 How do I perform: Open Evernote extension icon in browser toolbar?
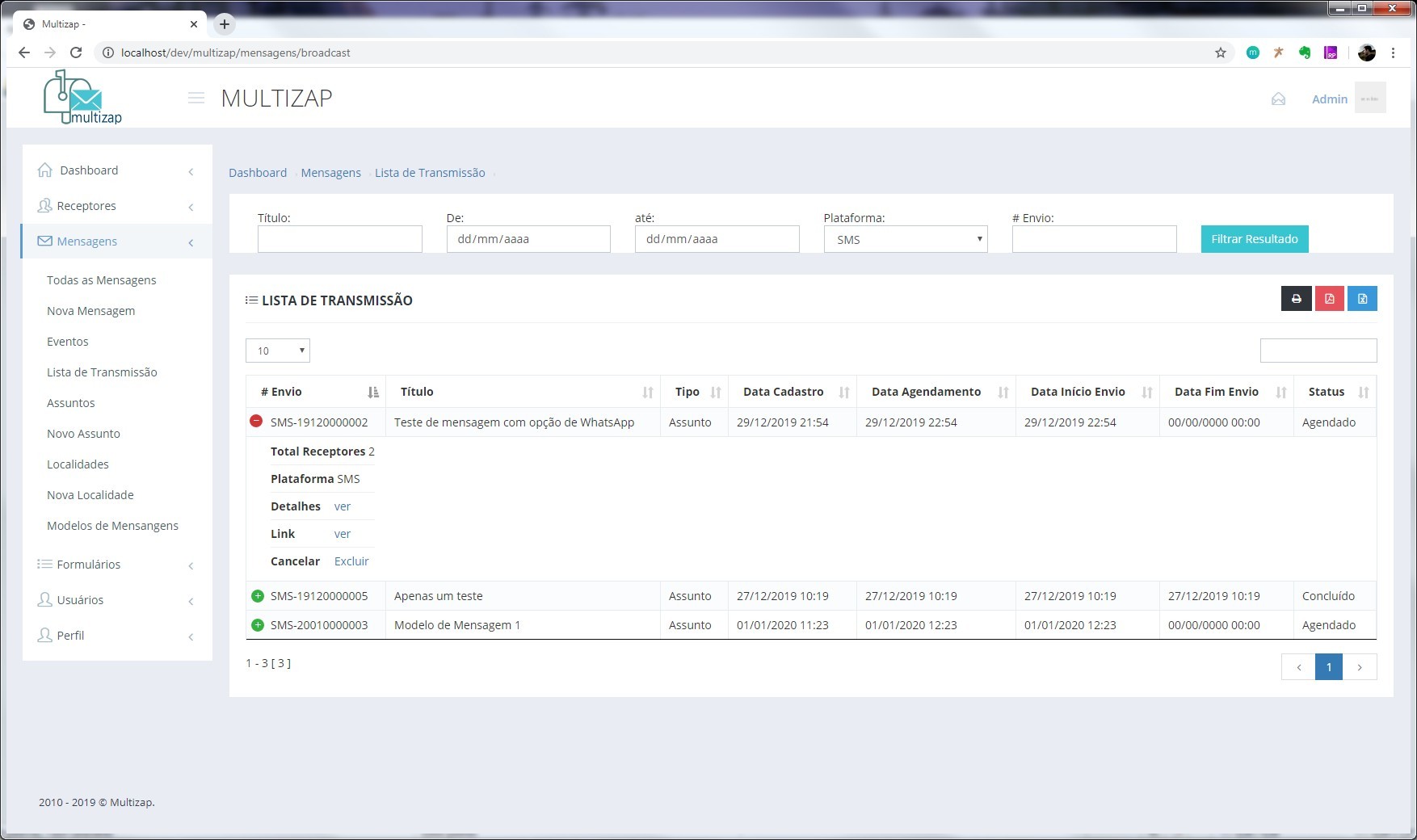click(1305, 52)
